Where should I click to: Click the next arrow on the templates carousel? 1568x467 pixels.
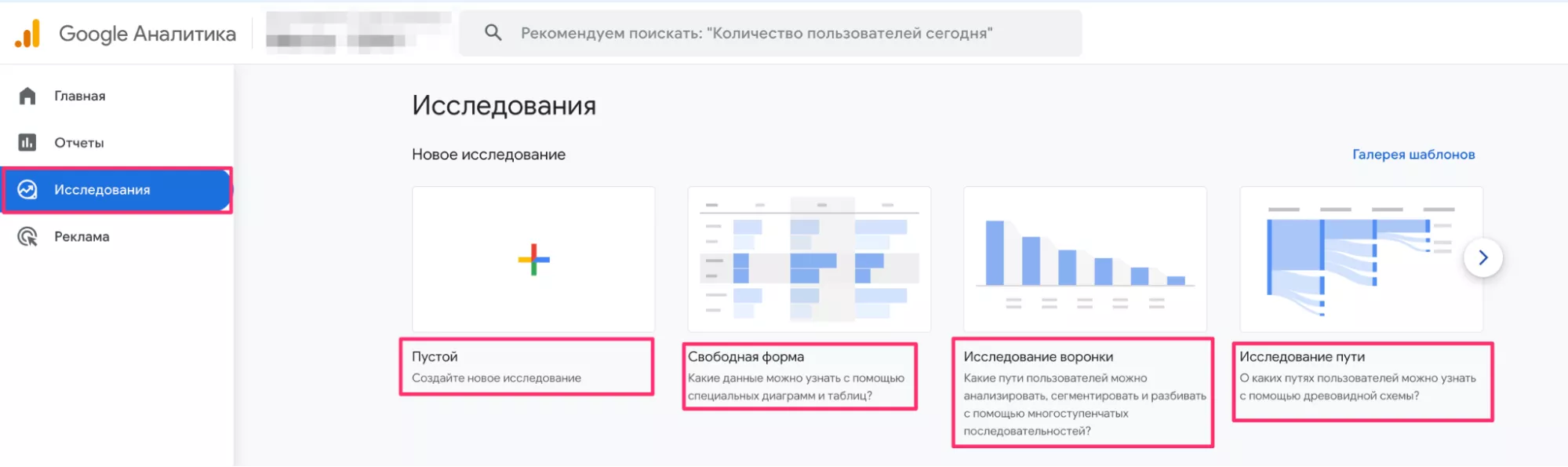click(1483, 257)
